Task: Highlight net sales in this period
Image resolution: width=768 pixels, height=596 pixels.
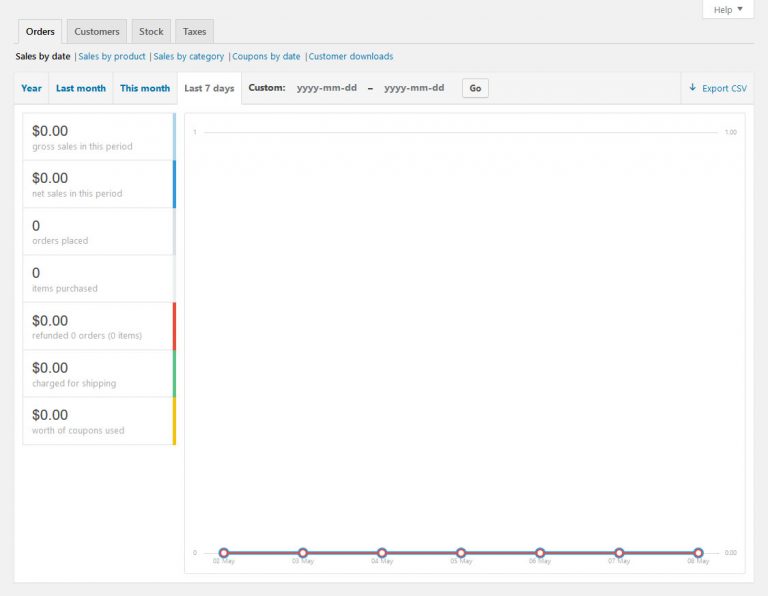Action: coord(98,184)
